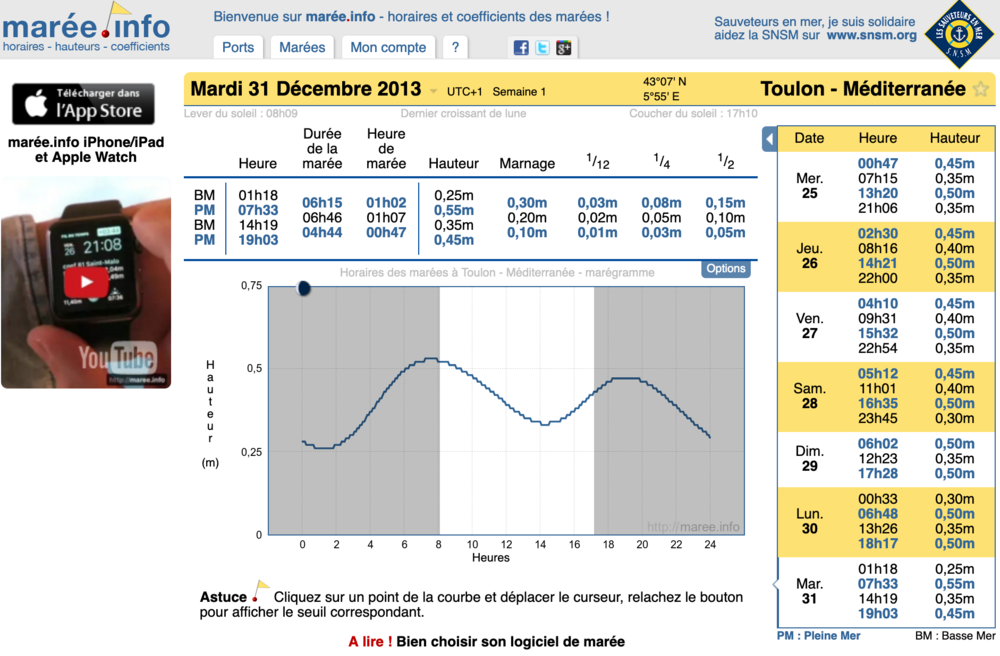Click high tide time 07h33 in main table
Screen dimensions: 1000x656
[258, 210]
